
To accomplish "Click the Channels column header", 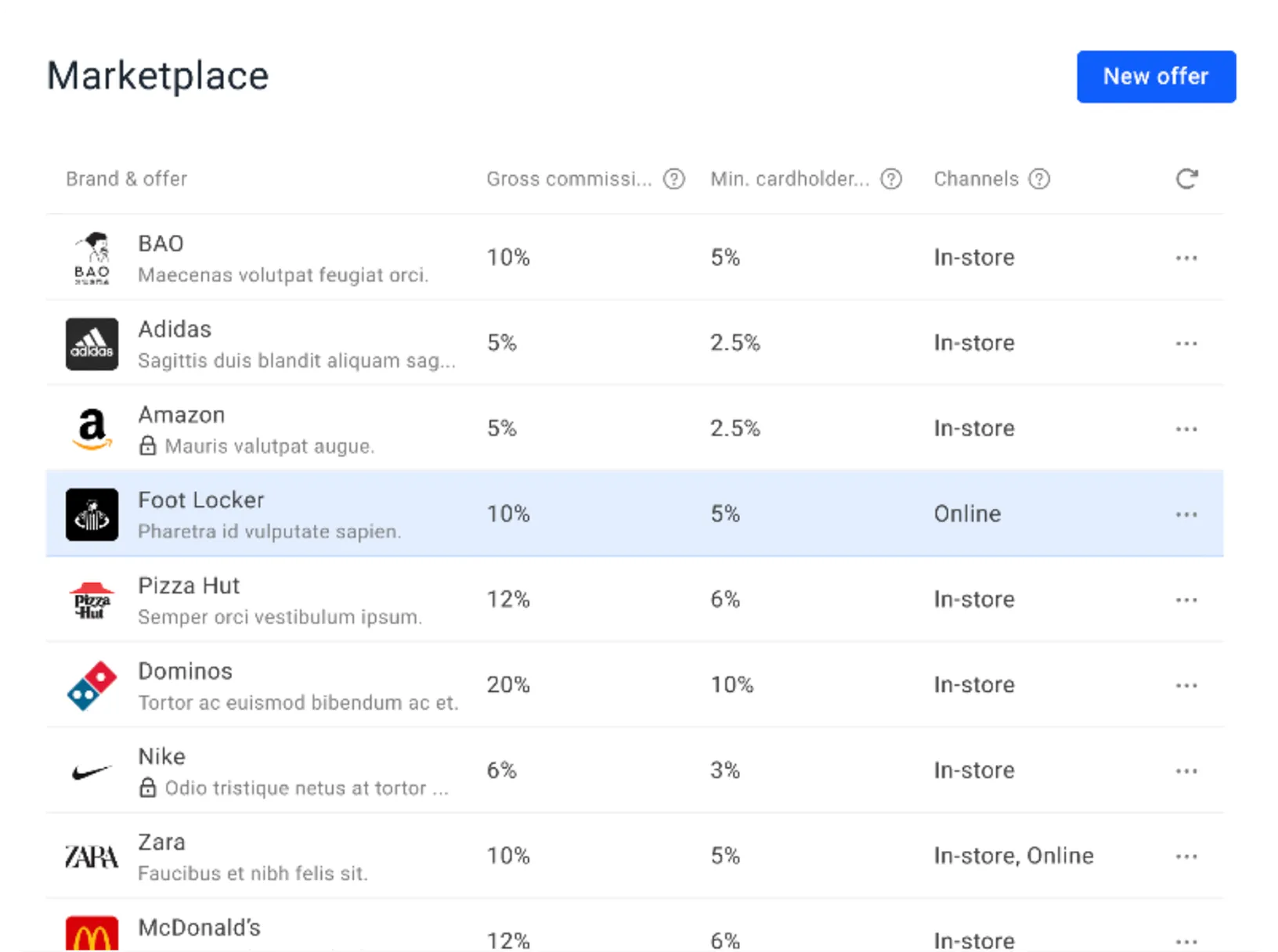I will pyautogui.click(x=976, y=179).
